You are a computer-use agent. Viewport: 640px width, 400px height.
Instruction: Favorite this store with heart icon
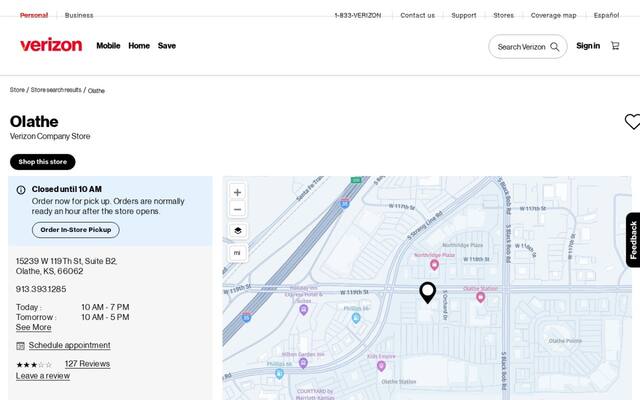[x=632, y=122]
